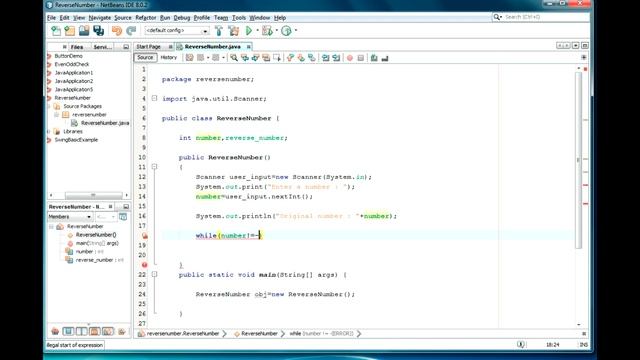Click the Find Selection magnifier icon
The height and width of the screenshot is (360, 640).
(x=234, y=58)
